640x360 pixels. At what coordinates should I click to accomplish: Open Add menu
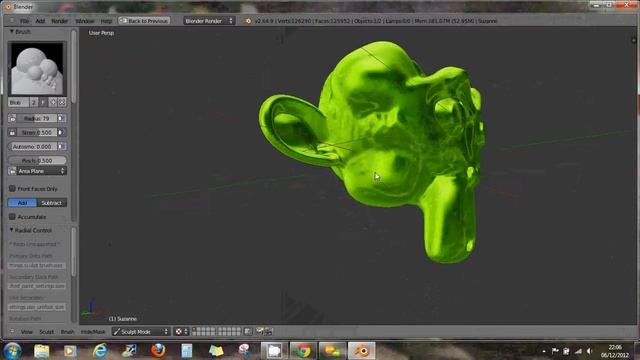tap(40, 21)
